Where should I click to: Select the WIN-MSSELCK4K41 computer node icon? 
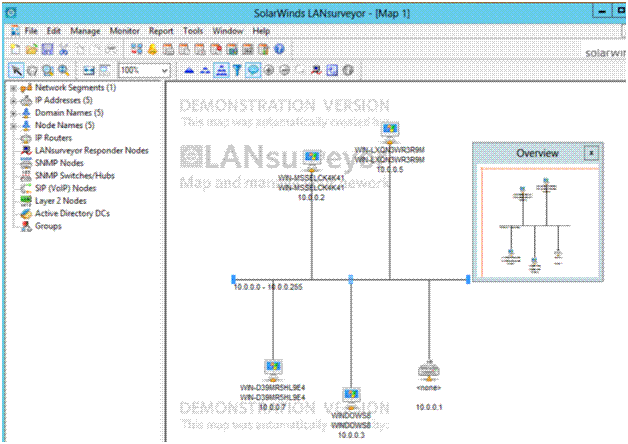(312, 159)
